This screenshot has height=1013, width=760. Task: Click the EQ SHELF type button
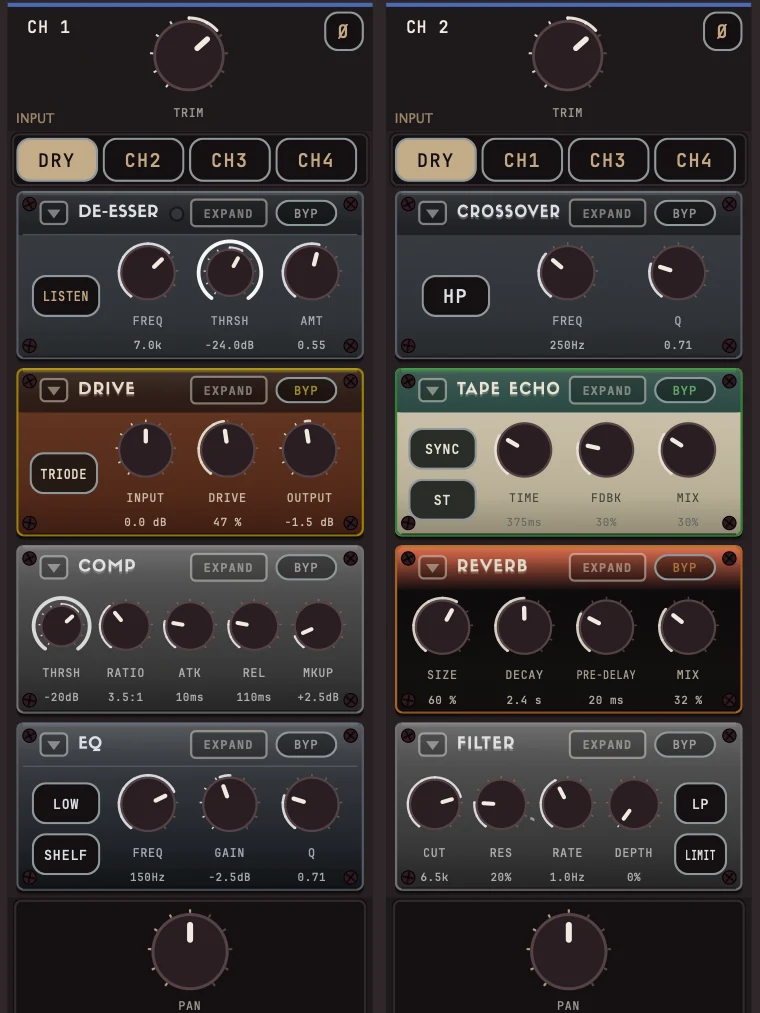[x=66, y=855]
